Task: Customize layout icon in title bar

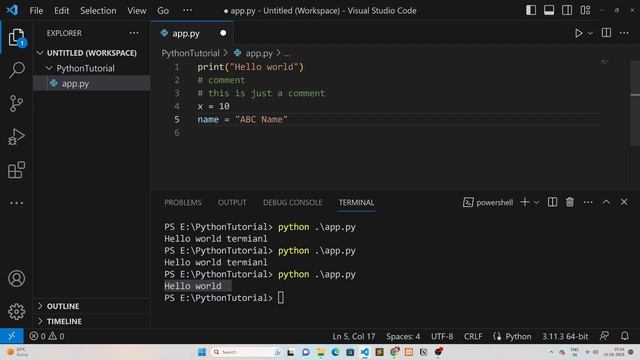Action: 585,10
